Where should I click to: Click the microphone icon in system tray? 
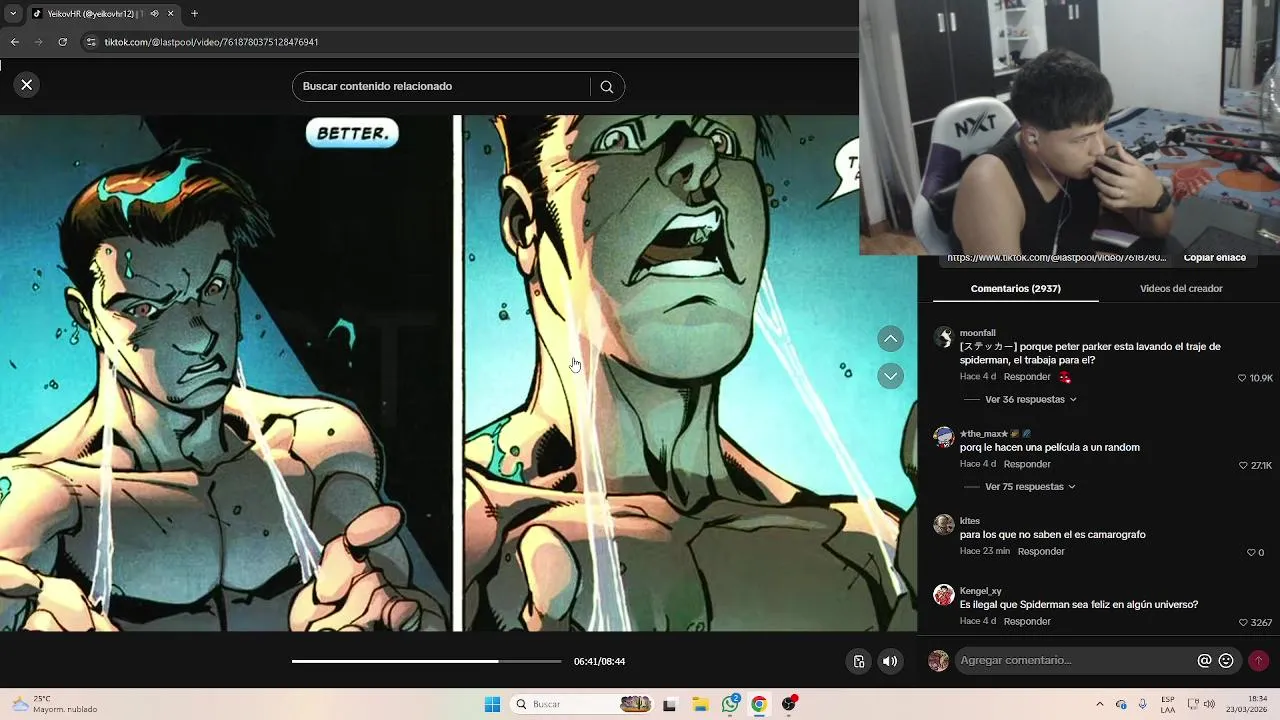click(1143, 705)
